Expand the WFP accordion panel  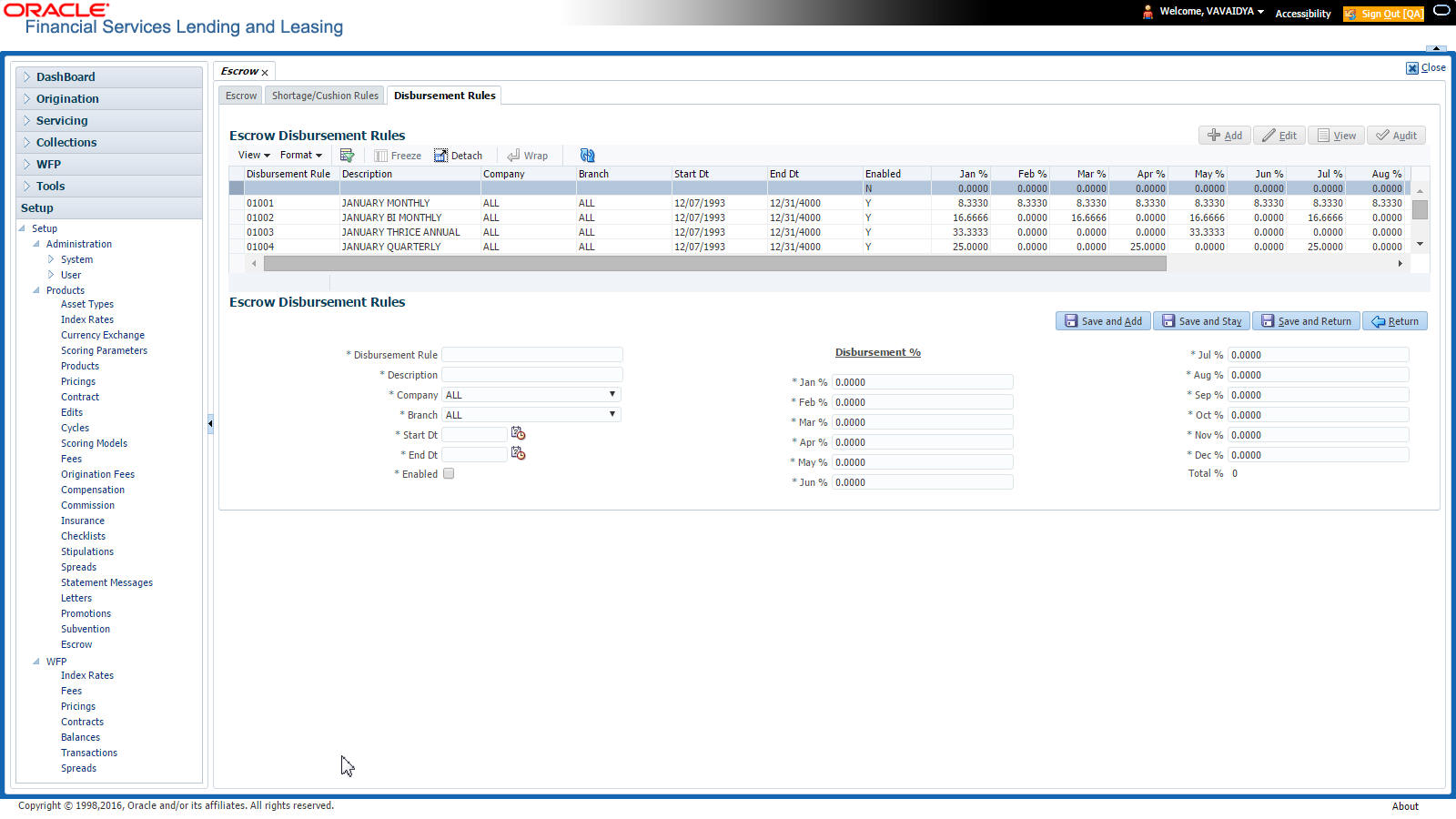click(109, 165)
